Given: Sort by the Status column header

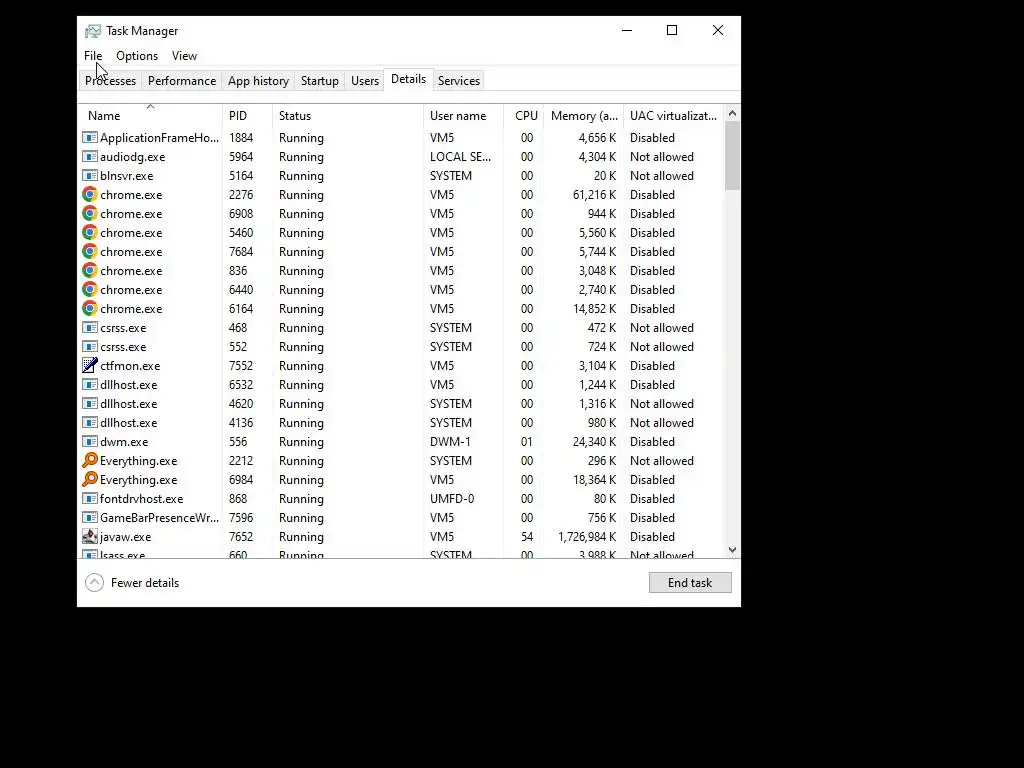Looking at the screenshot, I should coord(348,116).
